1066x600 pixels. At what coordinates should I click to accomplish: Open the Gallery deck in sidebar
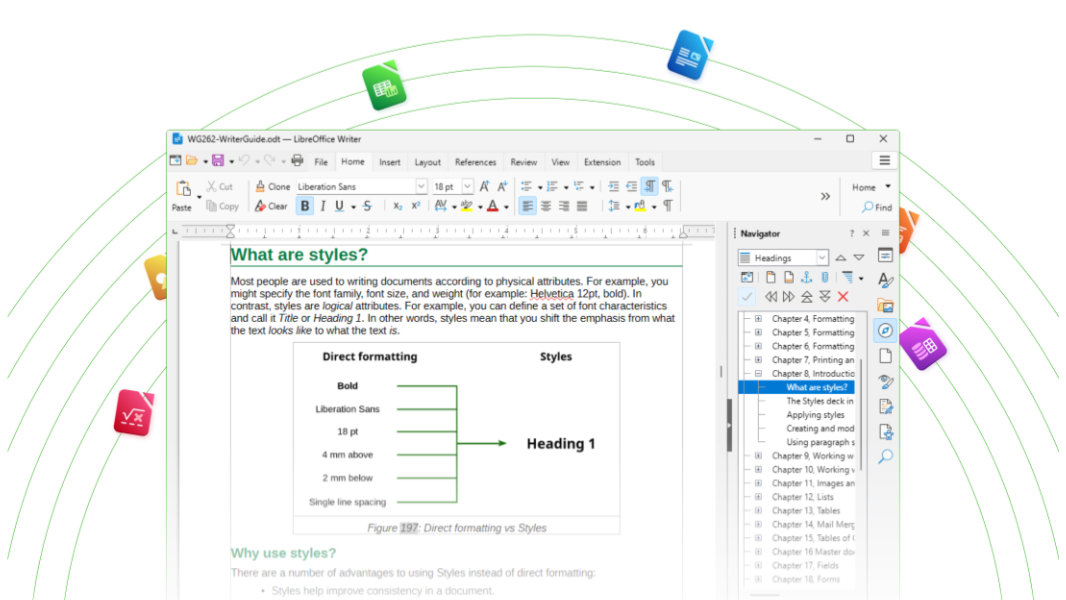tap(885, 305)
